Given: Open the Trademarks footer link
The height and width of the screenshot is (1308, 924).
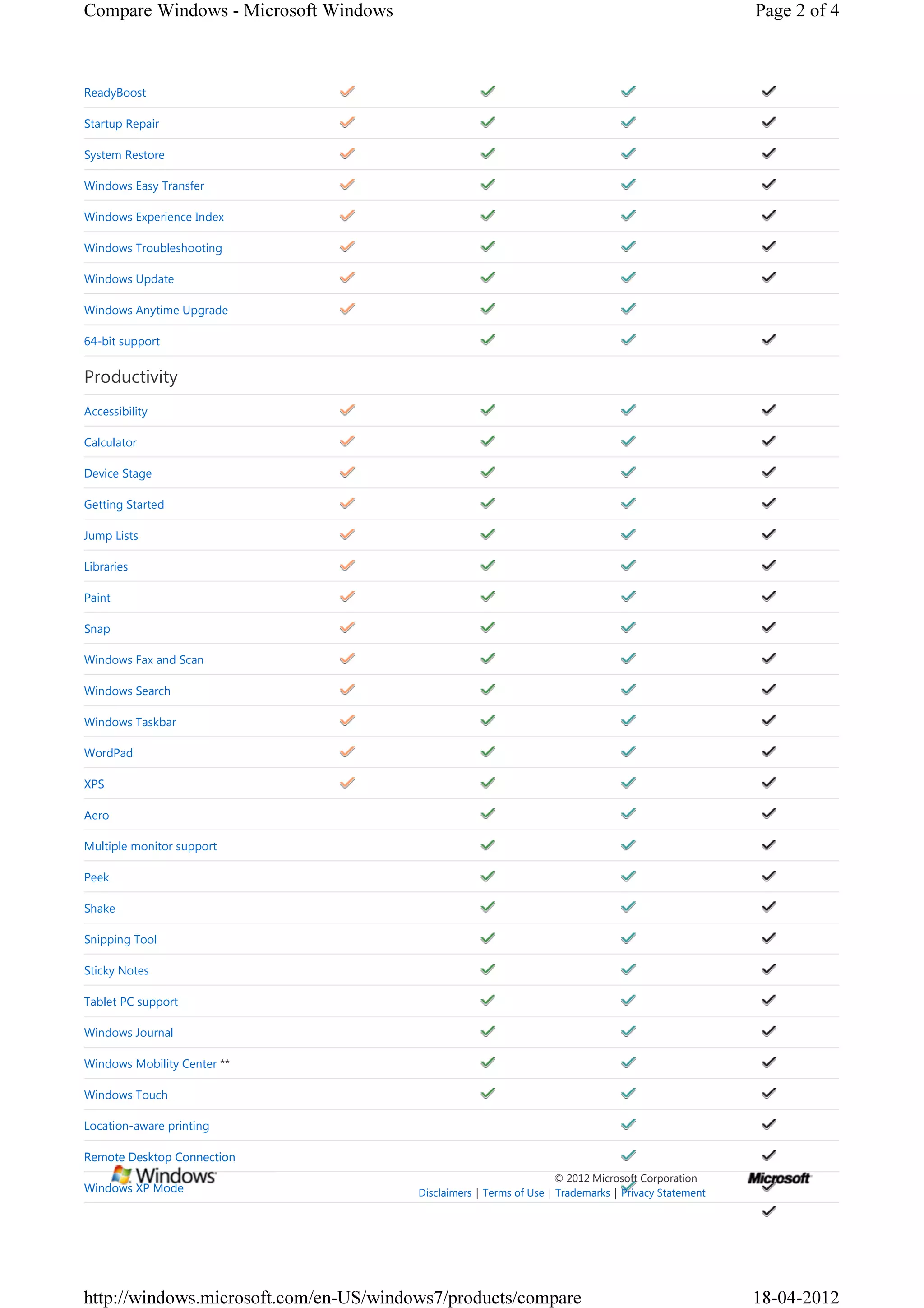Looking at the screenshot, I should click(x=582, y=1193).
